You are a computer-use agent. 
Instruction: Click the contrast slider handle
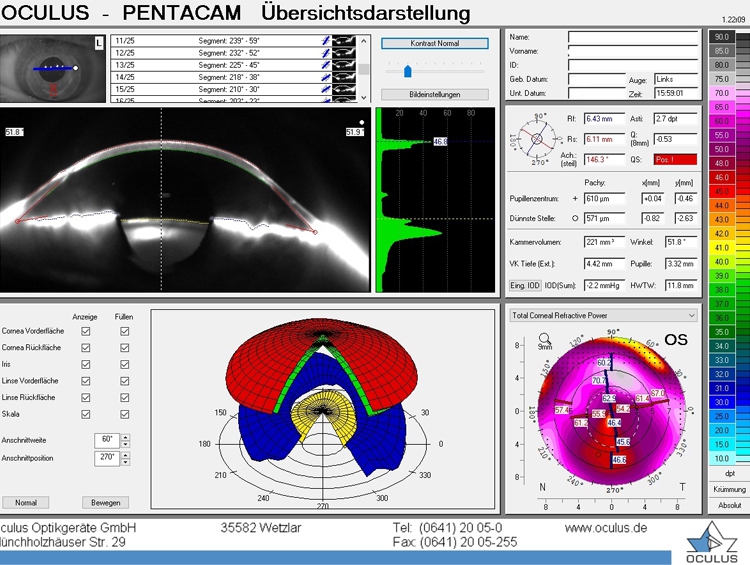tap(408, 71)
